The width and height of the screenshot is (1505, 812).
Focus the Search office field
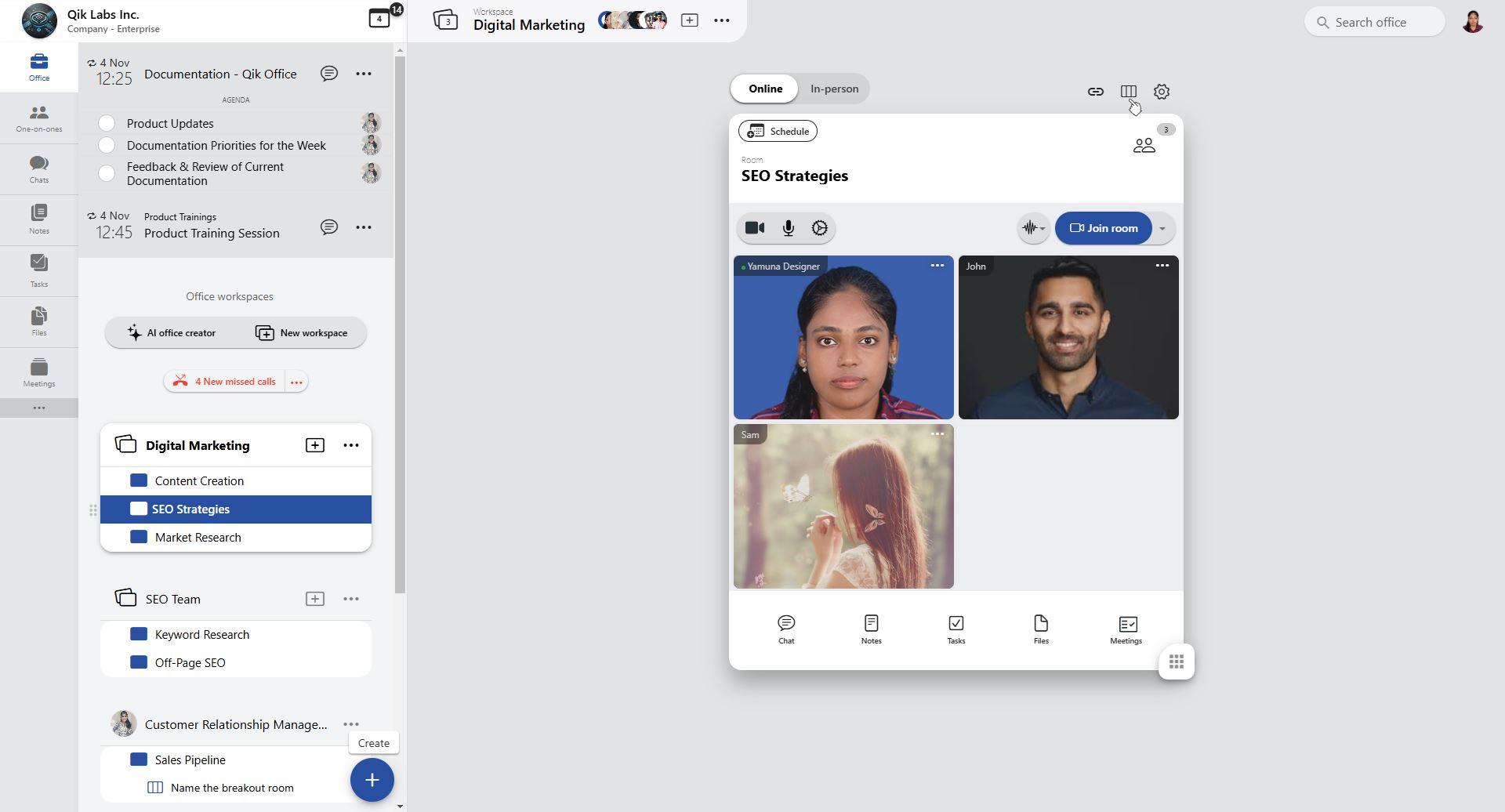1374,22
